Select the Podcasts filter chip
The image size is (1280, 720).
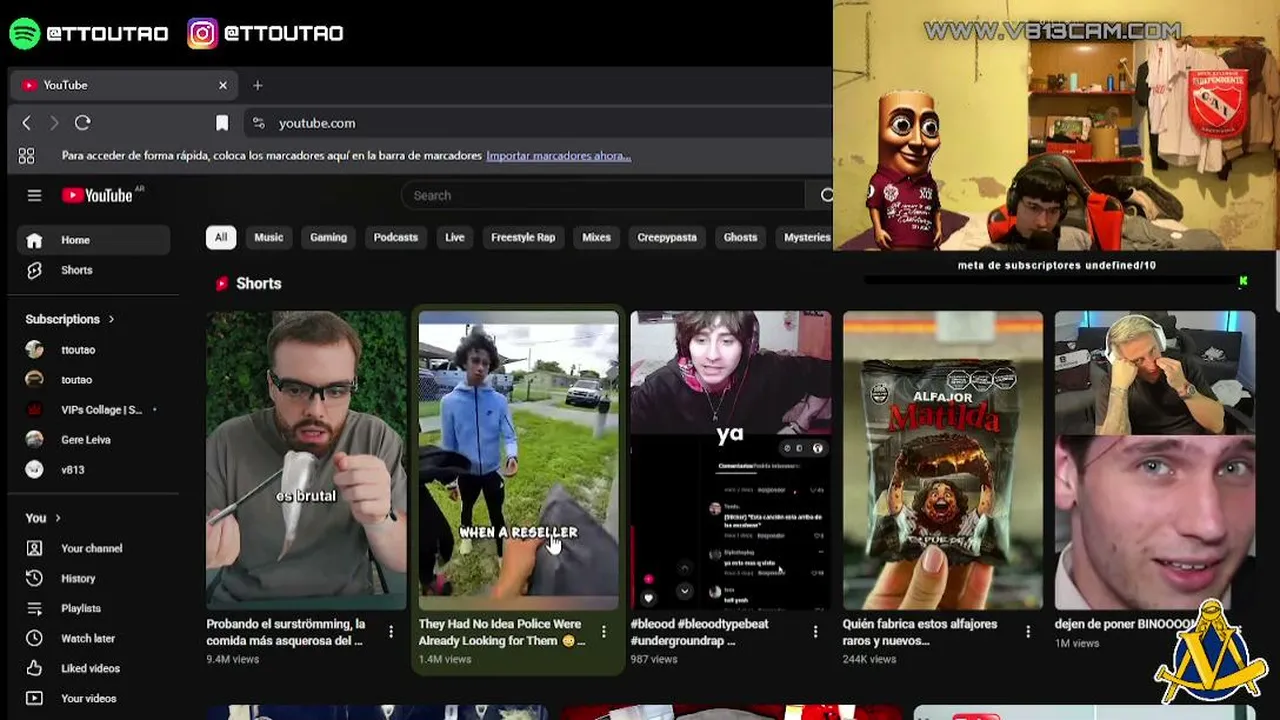pyautogui.click(x=396, y=237)
